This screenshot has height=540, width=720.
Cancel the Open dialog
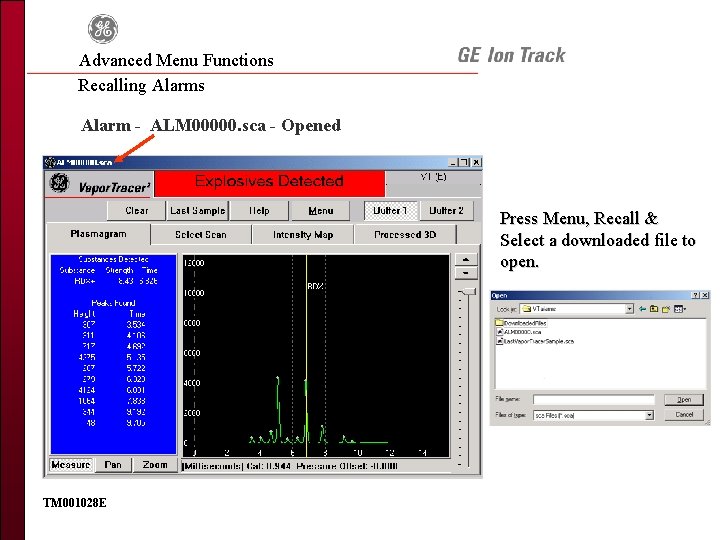684,415
